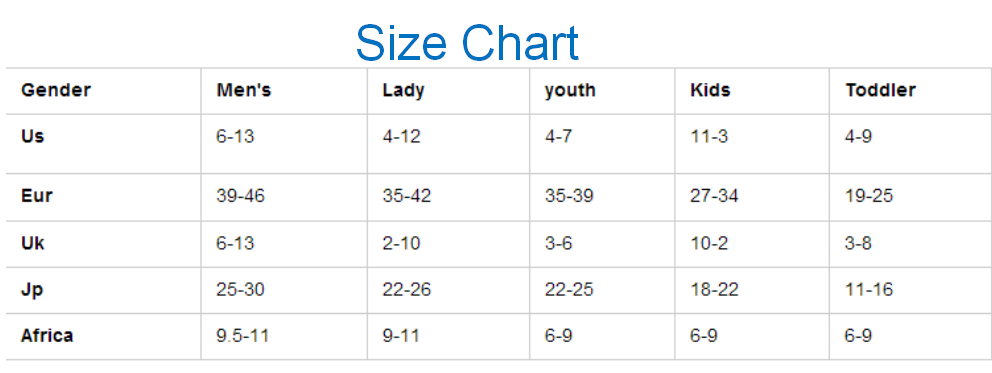Select the Toddler Jp 11-16 cell
The width and height of the screenshot is (992, 373).
point(910,290)
